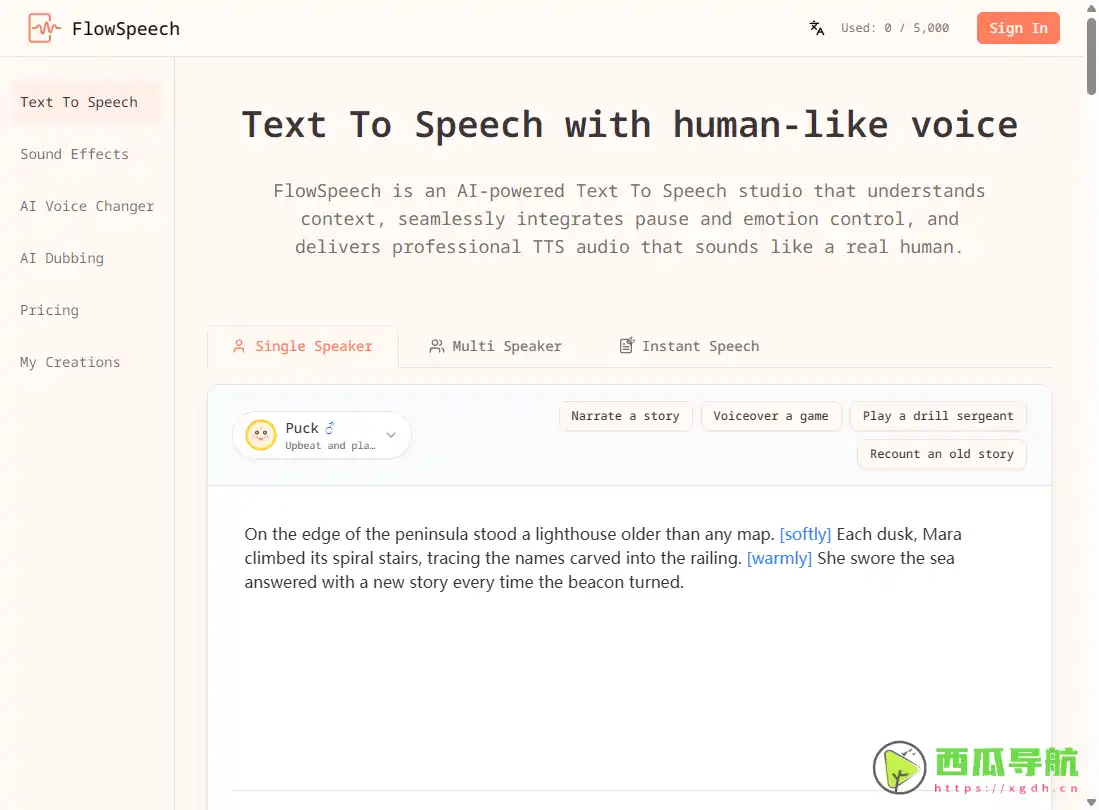Click the Single Speaker person icon
The width and height of the screenshot is (1099, 810).
click(239, 346)
